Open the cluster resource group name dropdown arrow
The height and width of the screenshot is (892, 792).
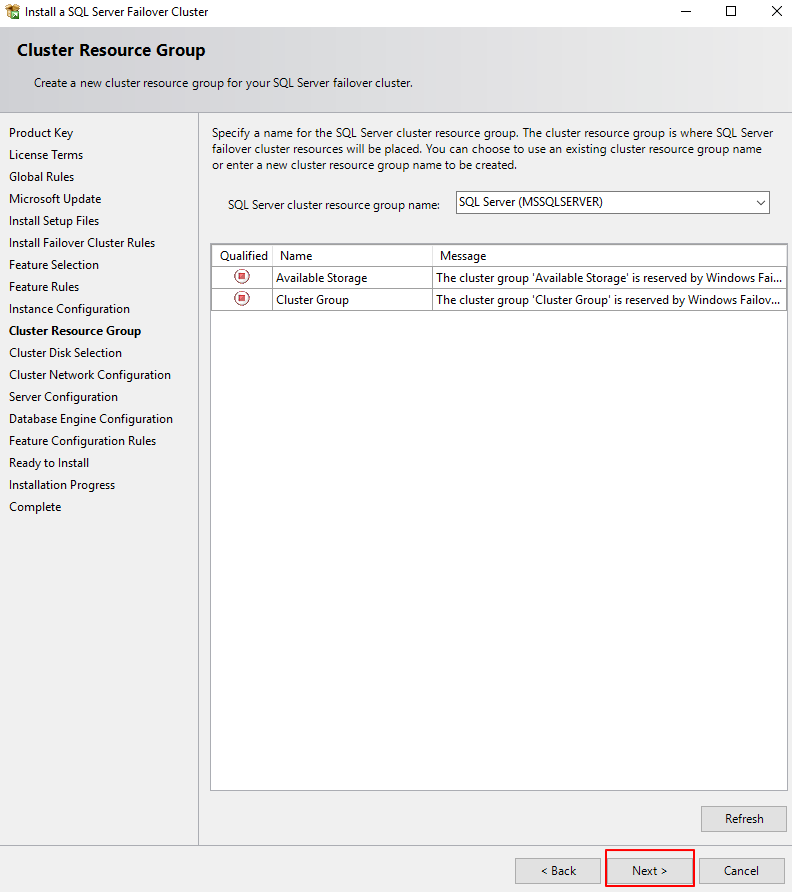click(760, 203)
